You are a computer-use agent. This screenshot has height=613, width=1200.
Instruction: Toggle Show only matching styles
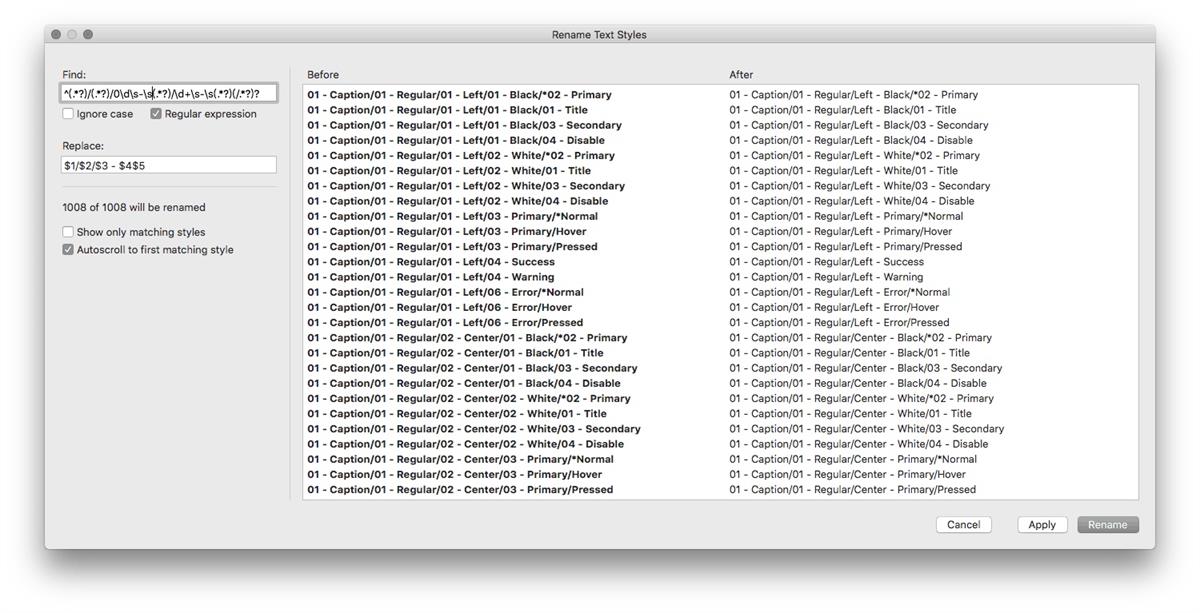[x=69, y=232]
